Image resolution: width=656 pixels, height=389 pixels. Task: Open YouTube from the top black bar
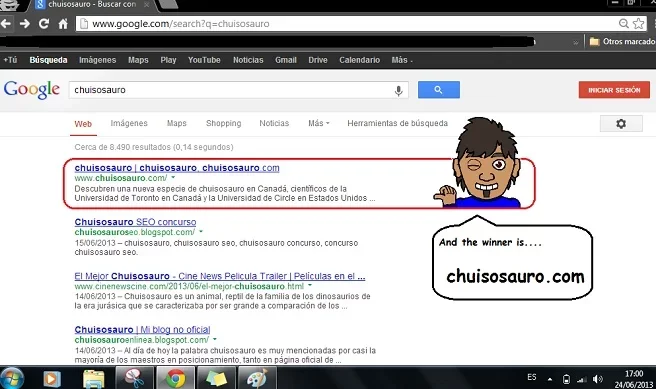pos(204,60)
